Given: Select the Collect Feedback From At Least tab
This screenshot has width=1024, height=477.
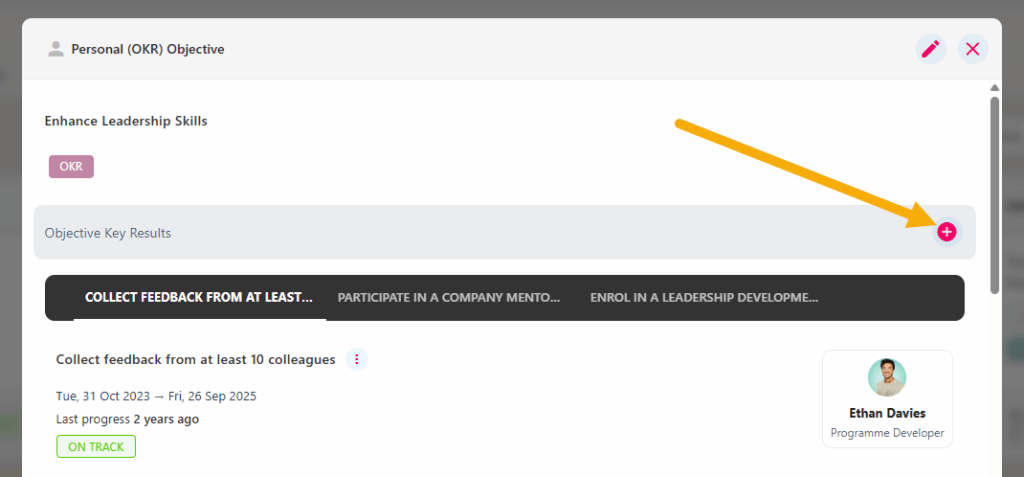Looking at the screenshot, I should 199,297.
